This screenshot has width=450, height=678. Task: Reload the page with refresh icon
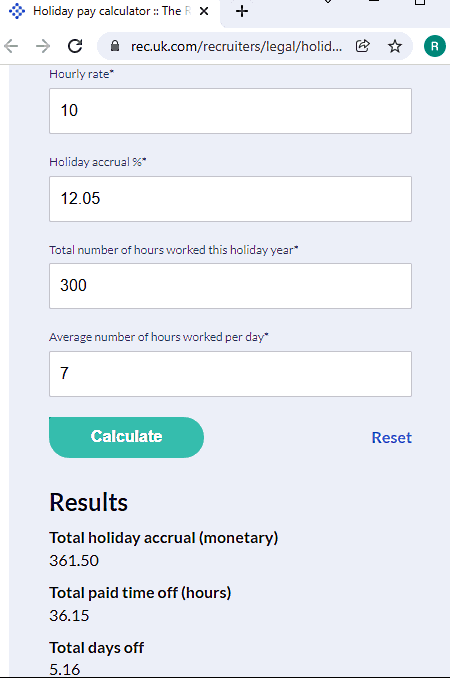(75, 46)
